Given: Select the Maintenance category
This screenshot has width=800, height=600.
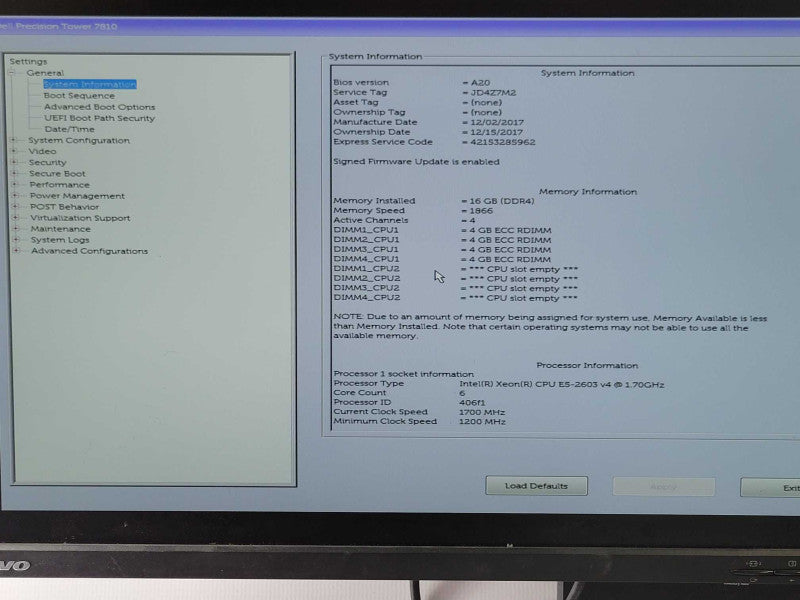Looking at the screenshot, I should click(60, 229).
